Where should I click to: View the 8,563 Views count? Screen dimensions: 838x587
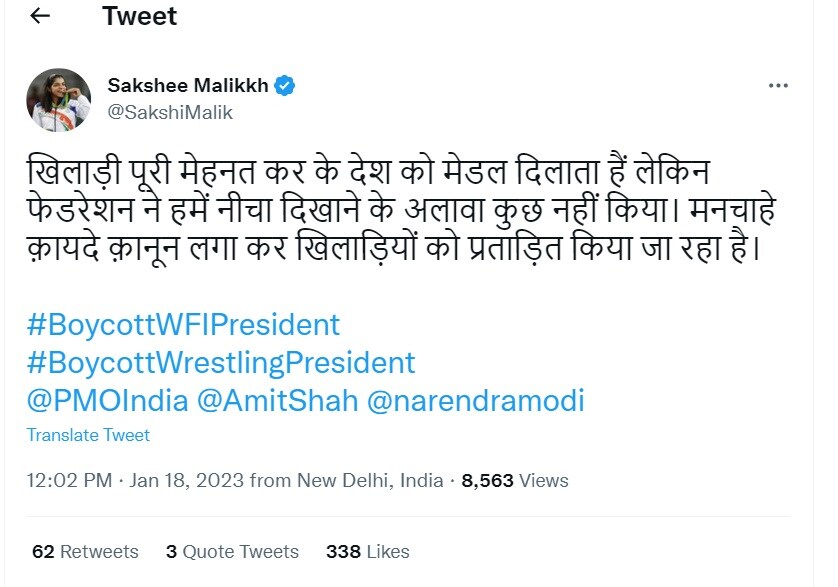pyautogui.click(x=515, y=481)
